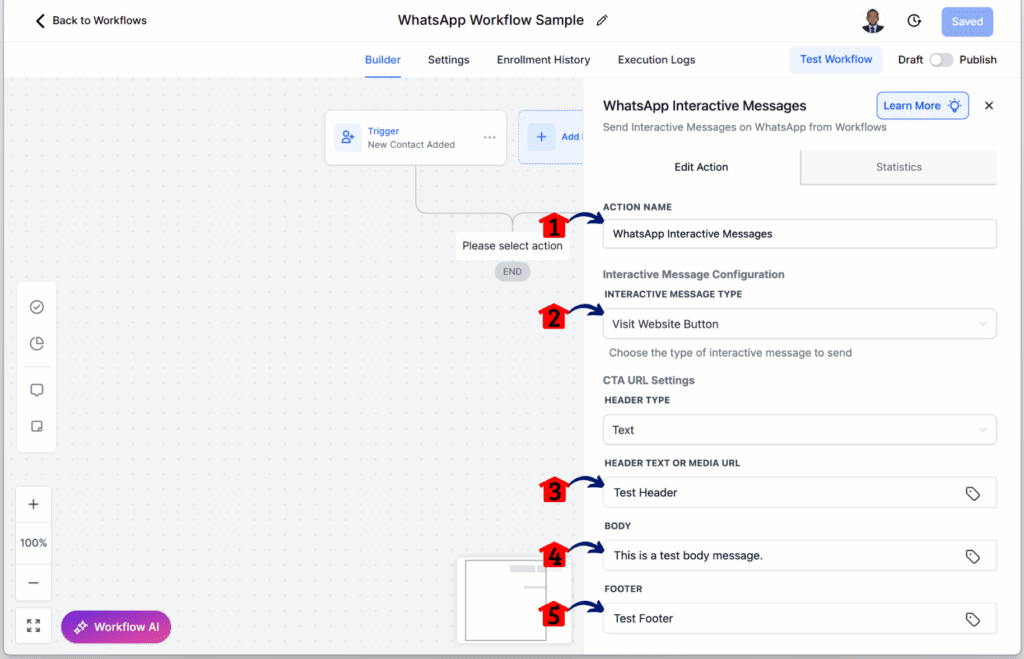Image resolution: width=1024 pixels, height=659 pixels.
Task: Click the New Contact Added trigger card
Action: pyautogui.click(x=415, y=138)
